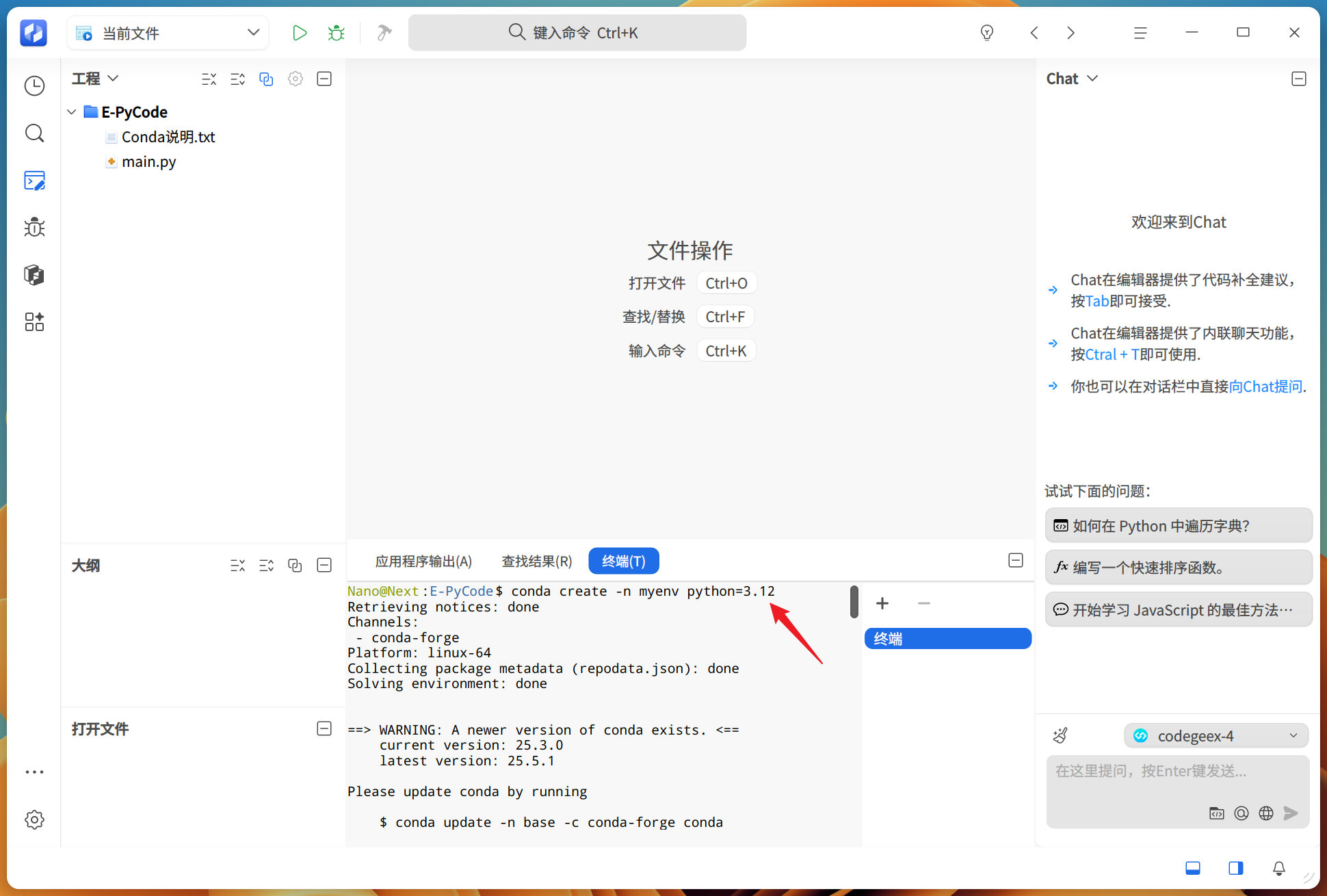Viewport: 1327px width, 896px height.
Task: Click the lightbulb icon in the title bar
Action: click(x=986, y=32)
